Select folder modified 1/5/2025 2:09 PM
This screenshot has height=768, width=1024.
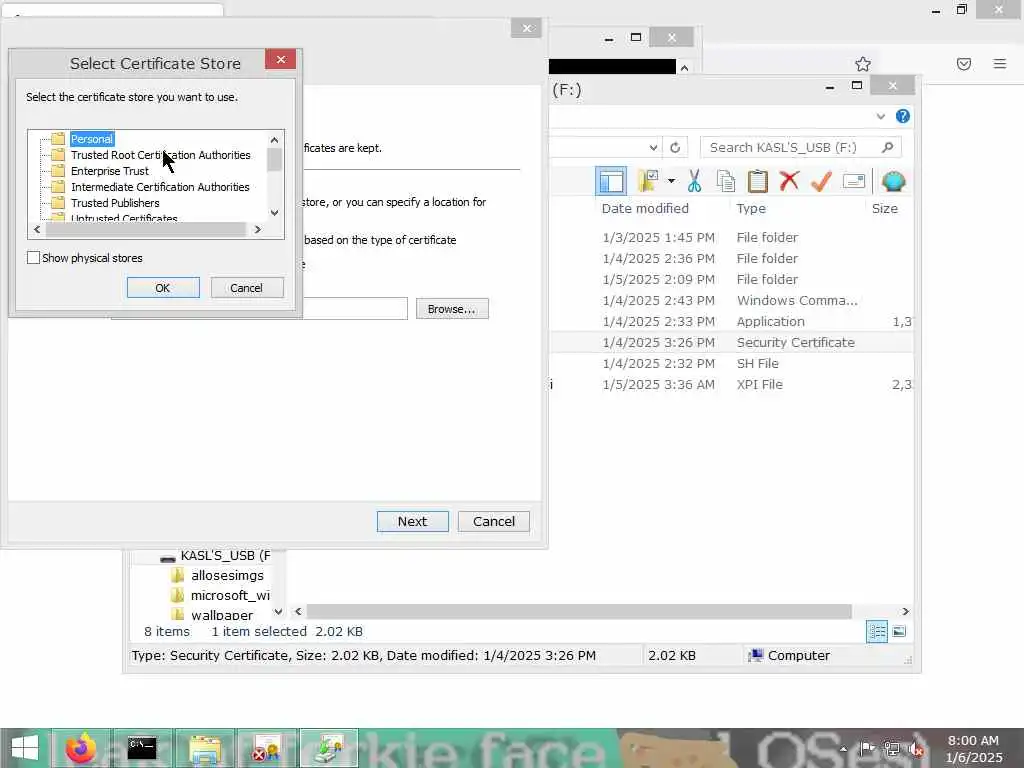point(731,279)
